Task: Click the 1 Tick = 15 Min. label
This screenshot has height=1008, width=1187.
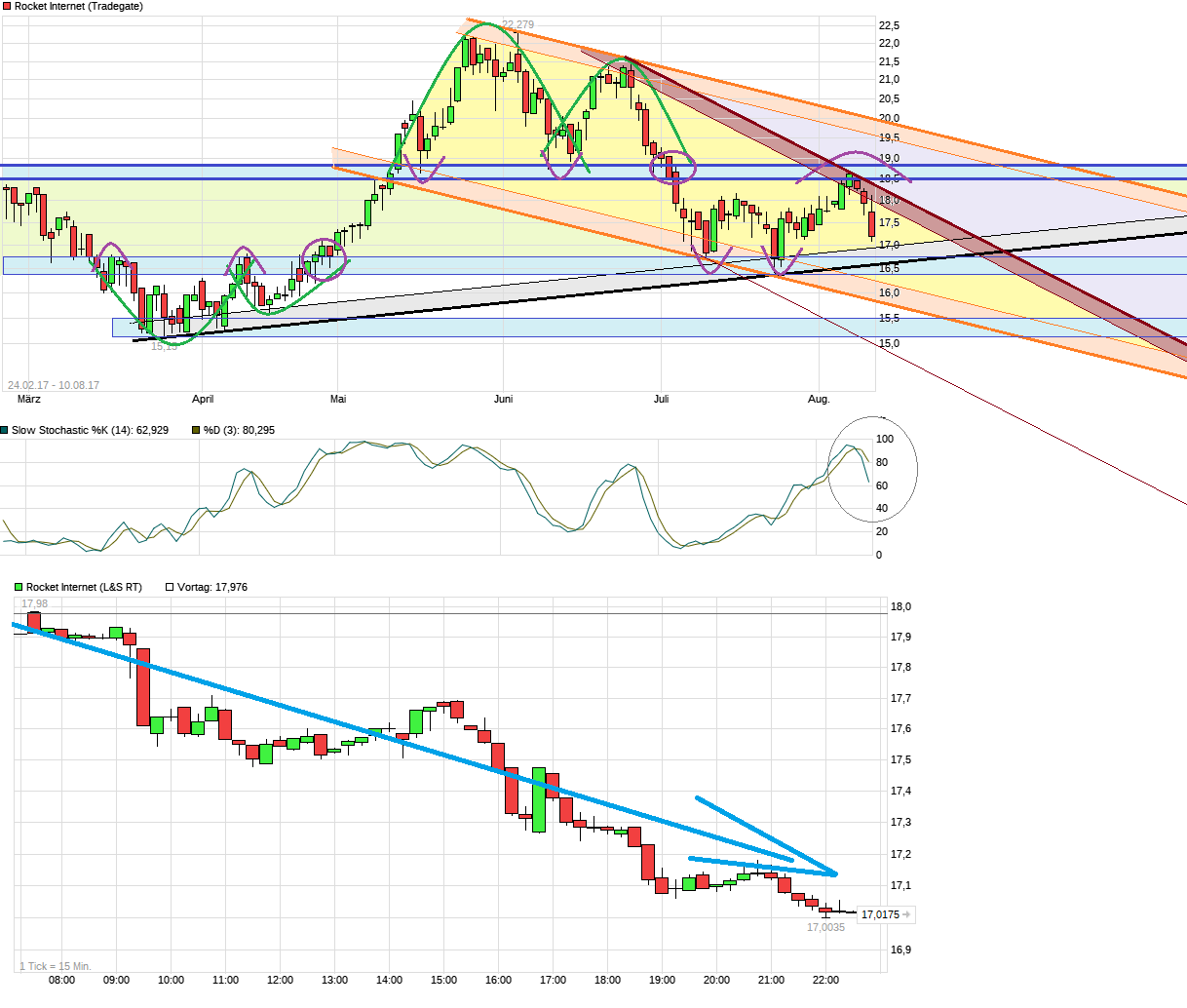Action: pos(54,966)
